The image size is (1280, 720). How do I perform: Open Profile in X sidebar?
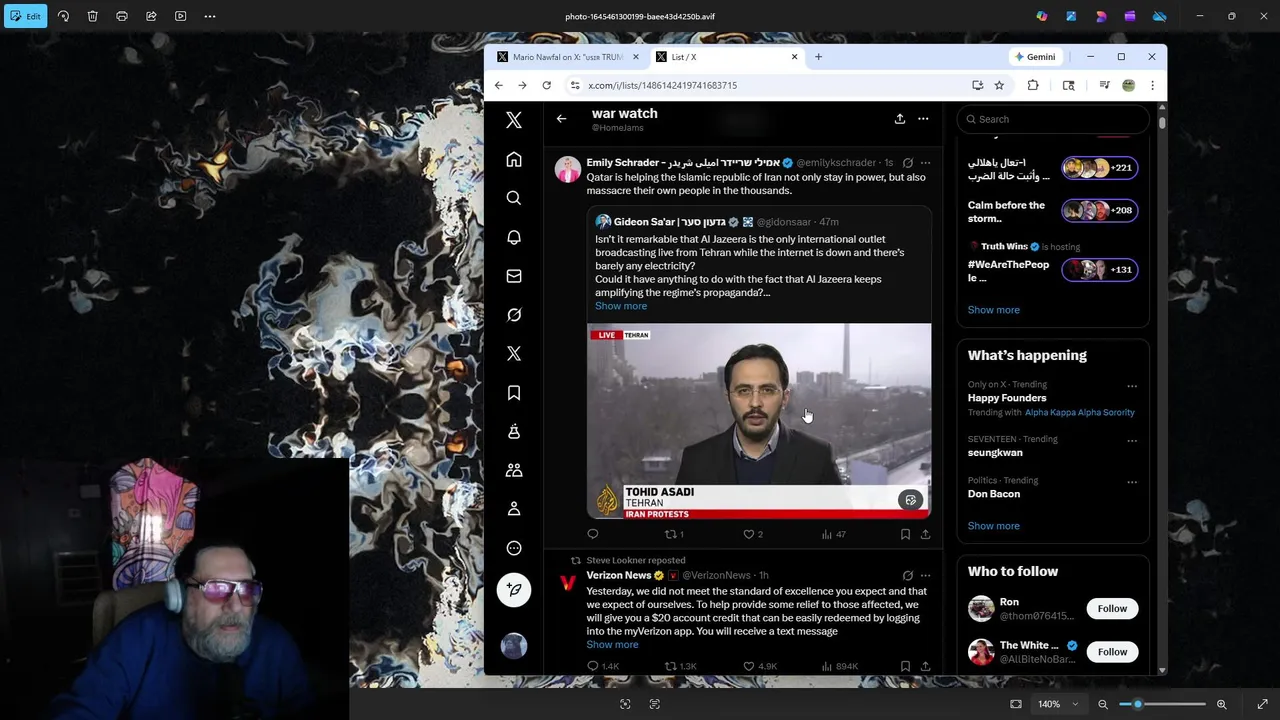coord(514,509)
